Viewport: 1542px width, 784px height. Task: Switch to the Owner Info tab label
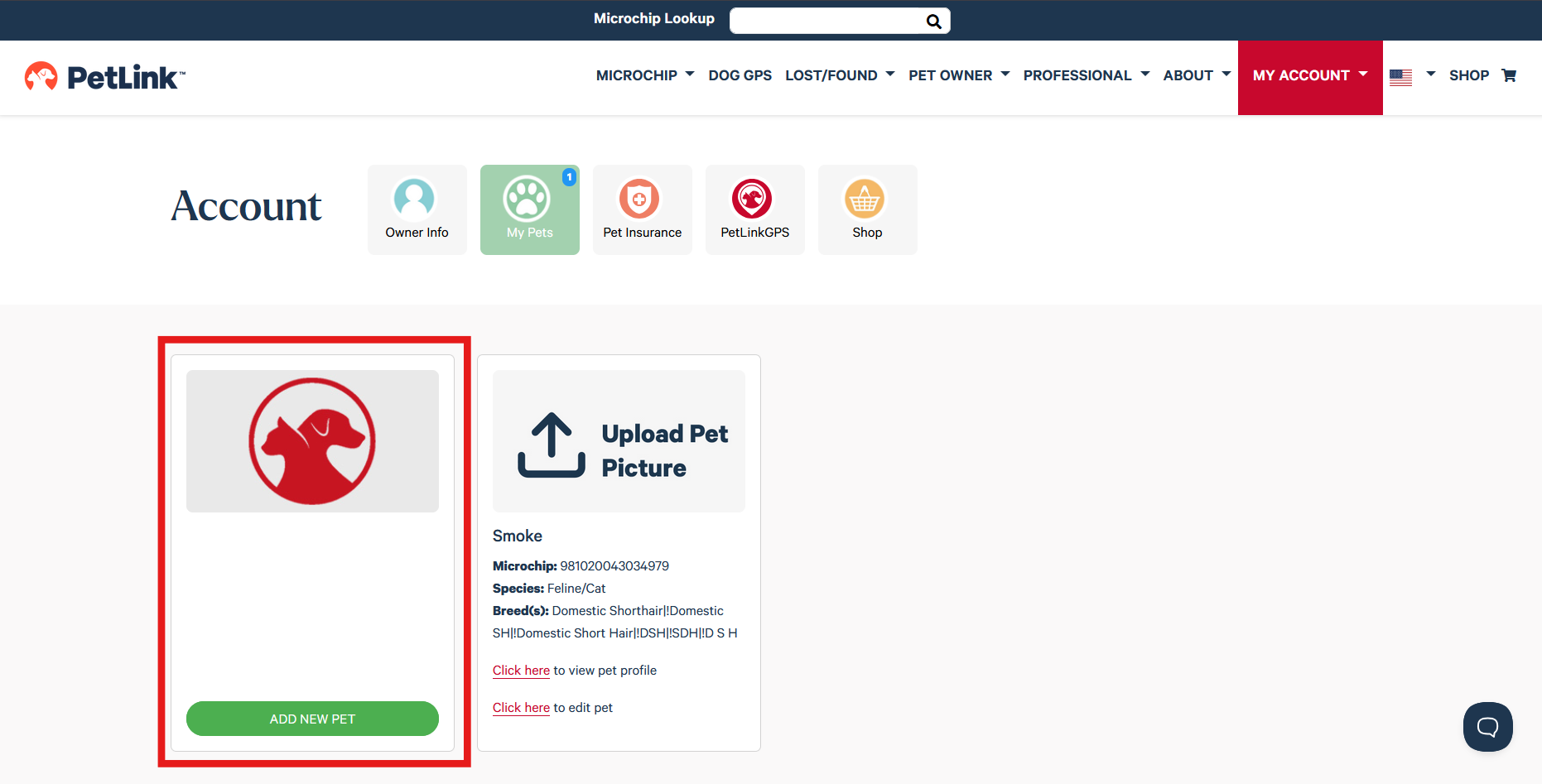pyautogui.click(x=417, y=233)
